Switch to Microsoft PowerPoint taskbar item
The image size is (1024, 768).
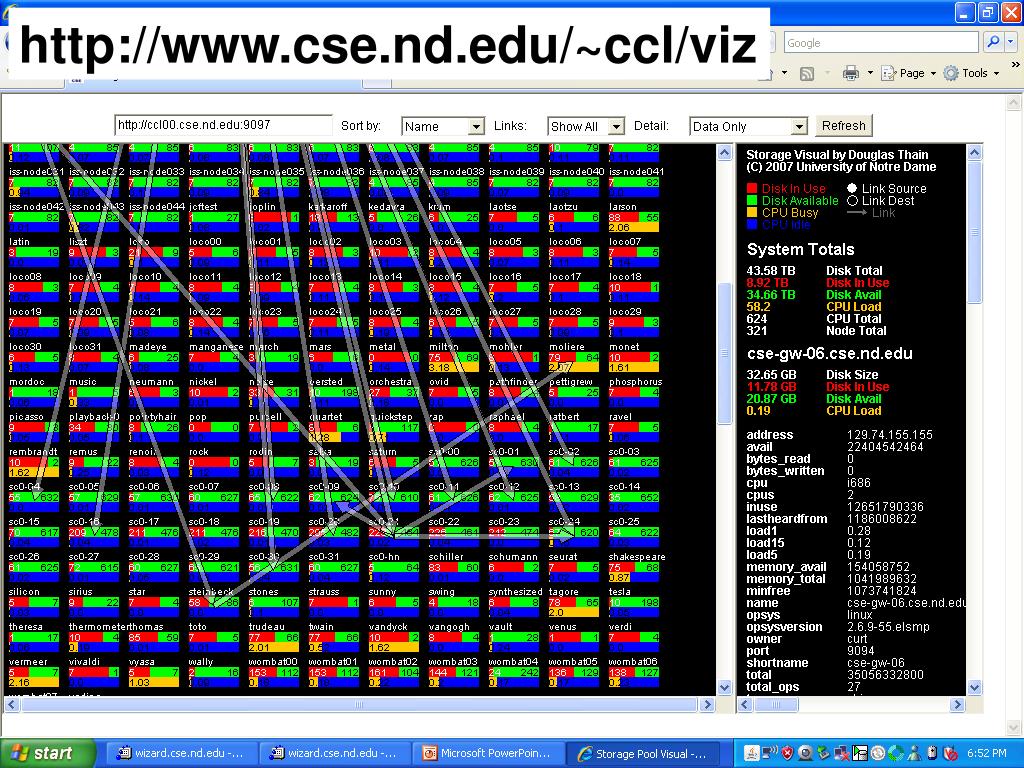pyautogui.click(x=488, y=754)
